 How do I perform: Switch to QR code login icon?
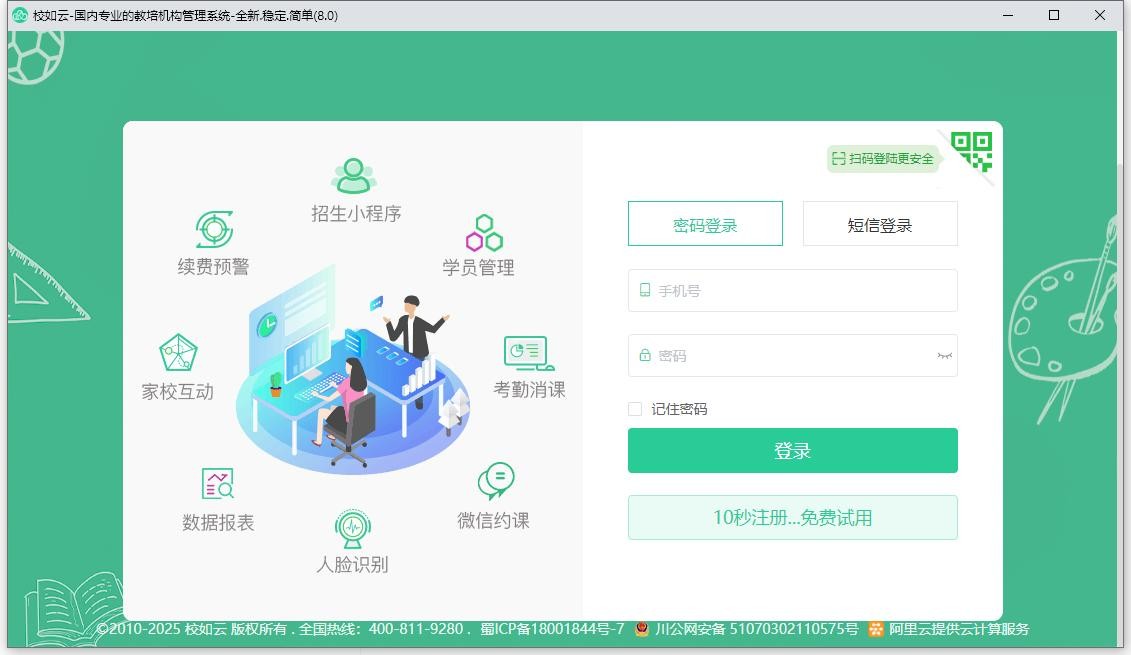click(971, 151)
